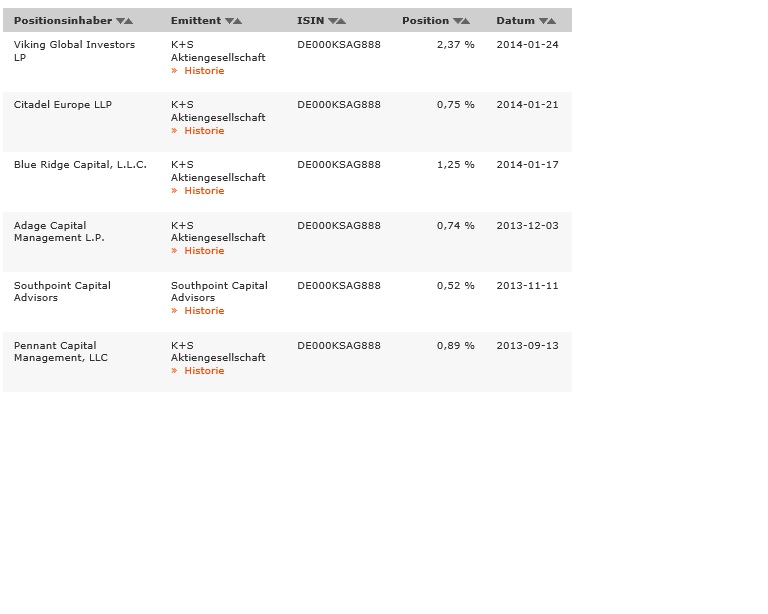This screenshot has width=768, height=614.
Task: Click the down-arrow sort icon beside Emittent
Action: tap(229, 21)
